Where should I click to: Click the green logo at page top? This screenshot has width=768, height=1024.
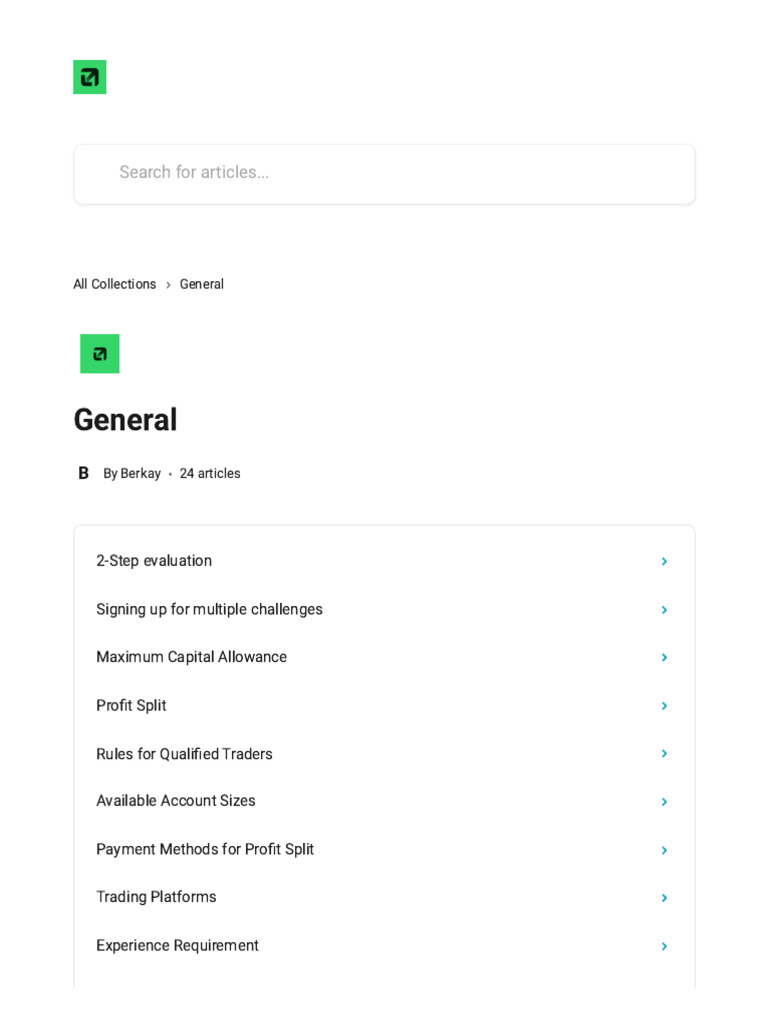[90, 77]
